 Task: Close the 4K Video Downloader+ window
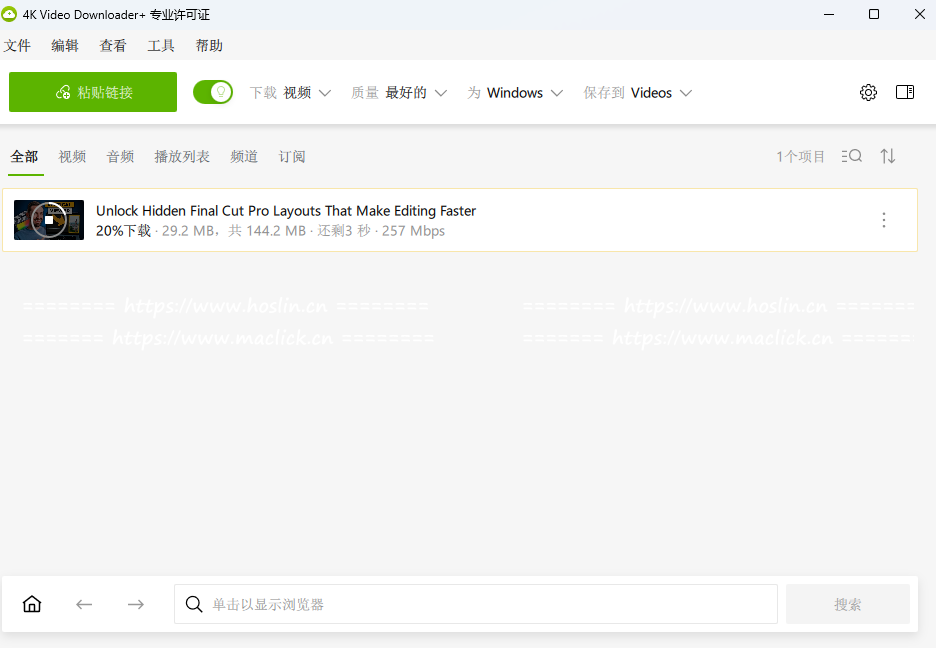pos(920,14)
